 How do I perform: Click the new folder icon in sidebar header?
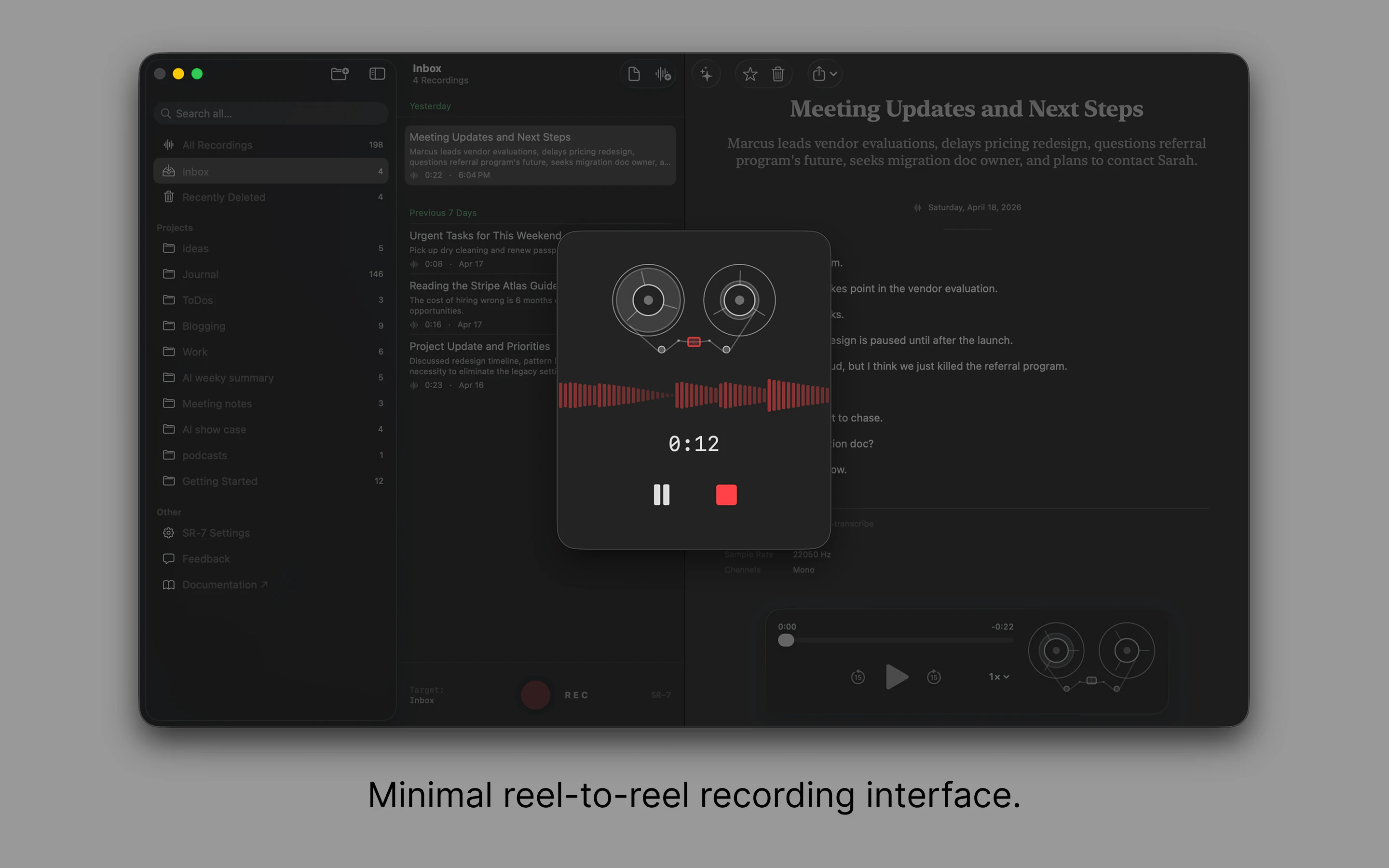pyautogui.click(x=340, y=73)
